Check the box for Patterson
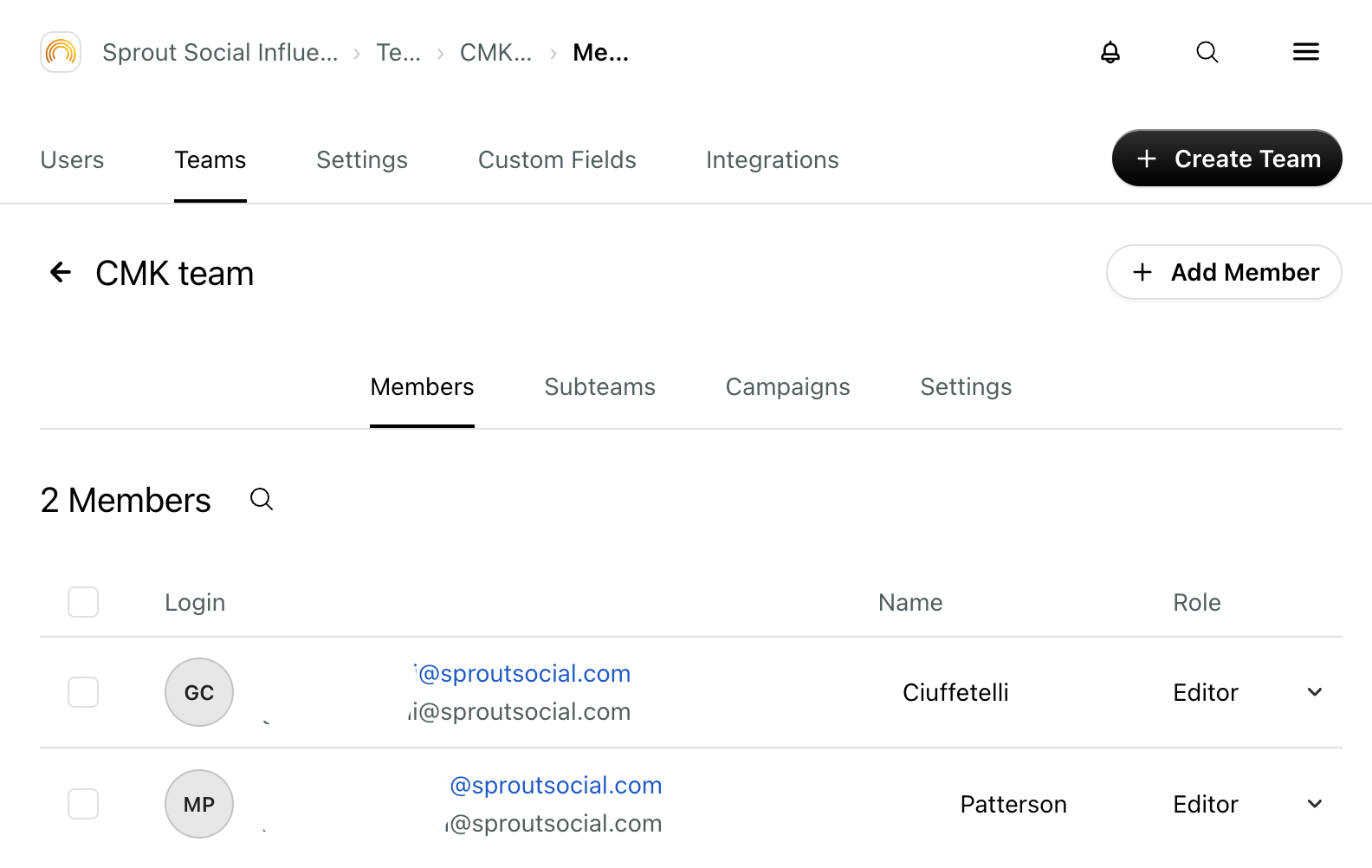Image resolution: width=1372 pixels, height=868 pixels. pyautogui.click(x=83, y=804)
